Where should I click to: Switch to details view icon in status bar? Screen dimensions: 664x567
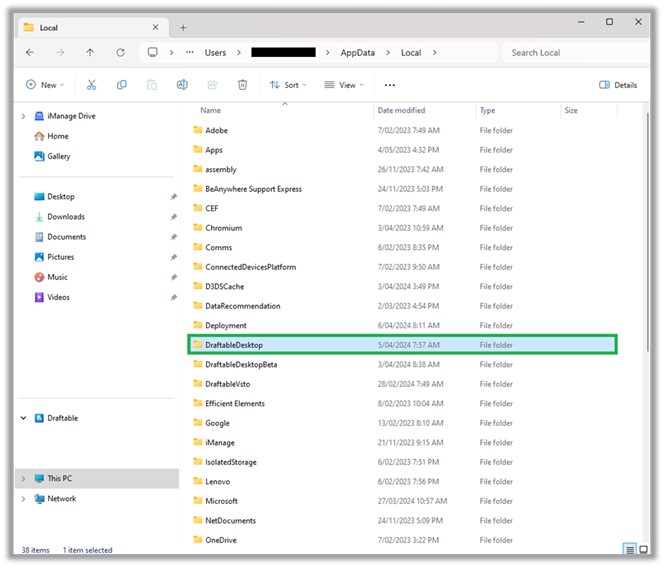click(x=630, y=550)
